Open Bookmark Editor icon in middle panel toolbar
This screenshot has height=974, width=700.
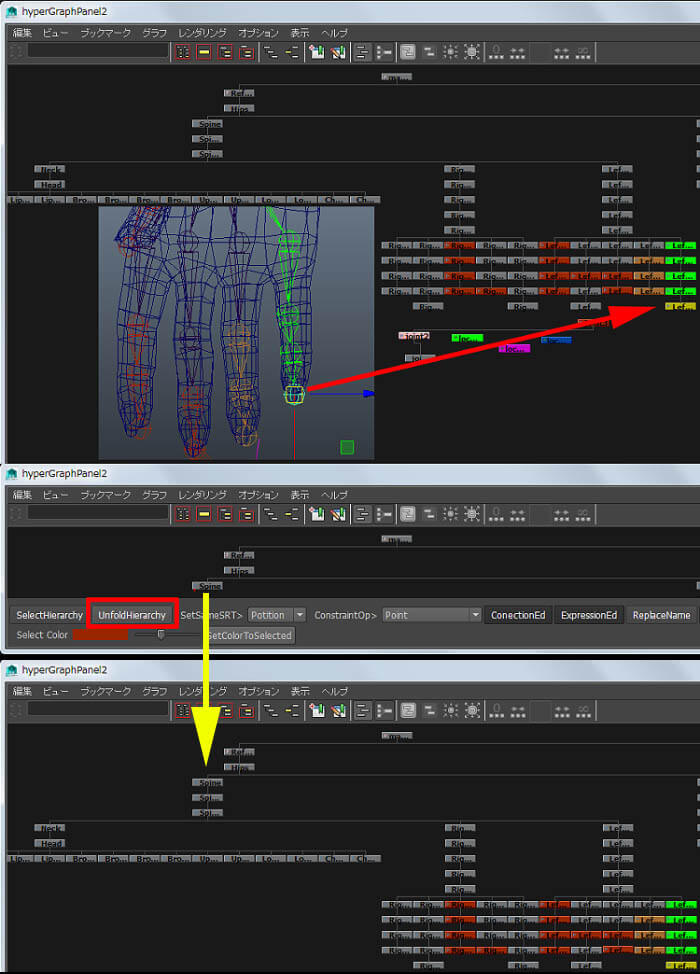[338, 514]
